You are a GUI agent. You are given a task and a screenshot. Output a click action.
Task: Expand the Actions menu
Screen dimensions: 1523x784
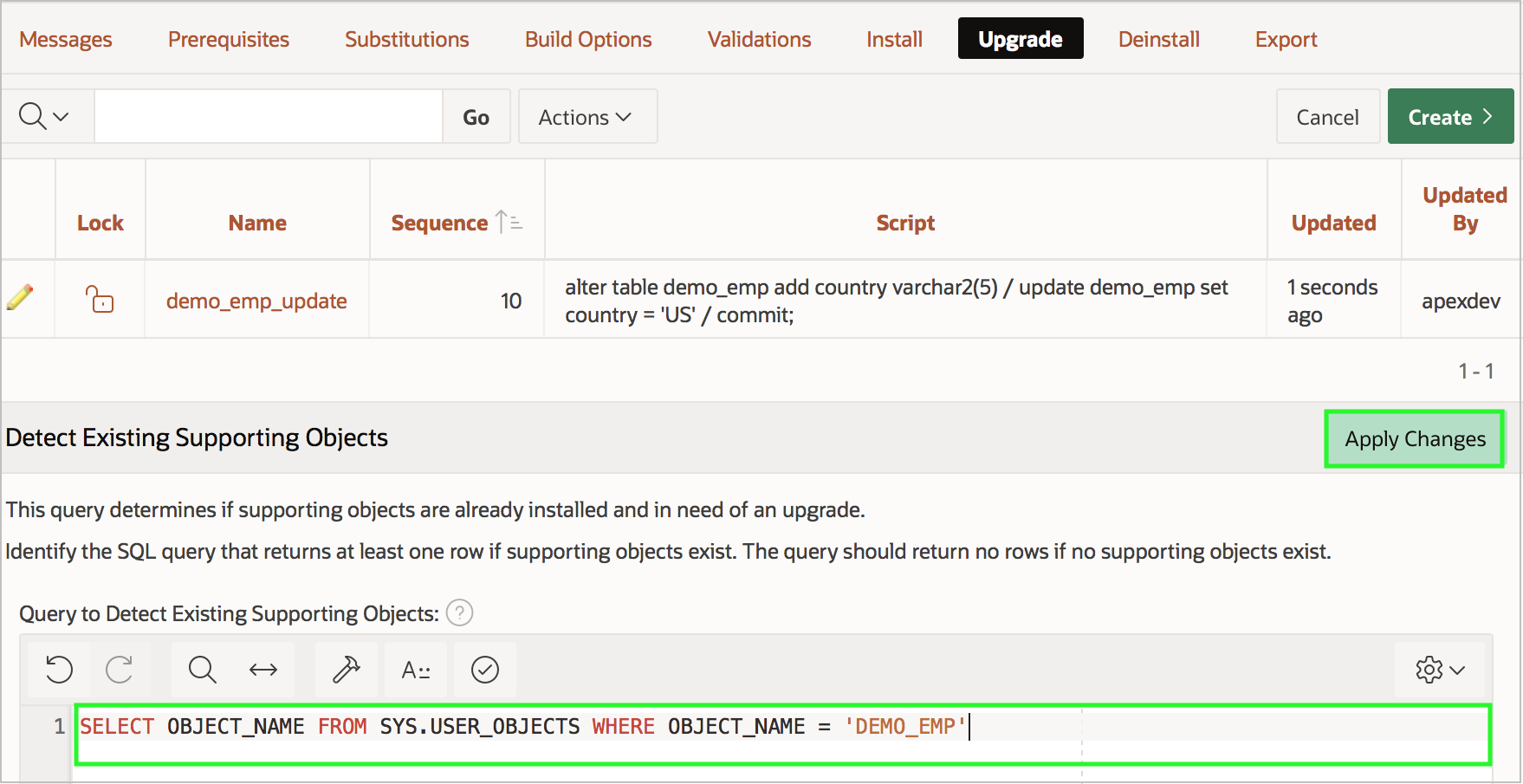pyautogui.click(x=587, y=116)
